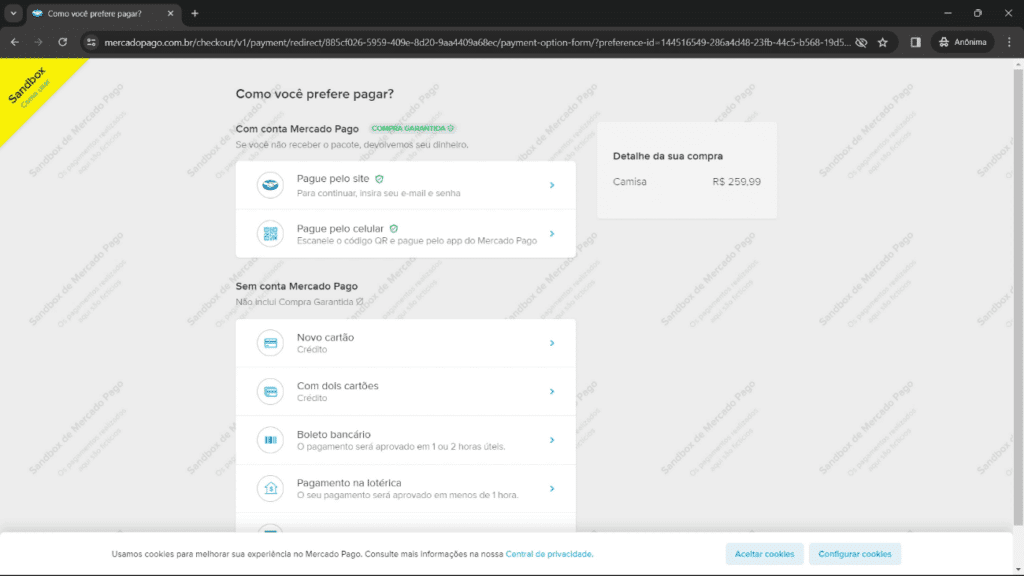Click the 'Camisa' item name
Screen dimensions: 1024x576
pos(630,182)
